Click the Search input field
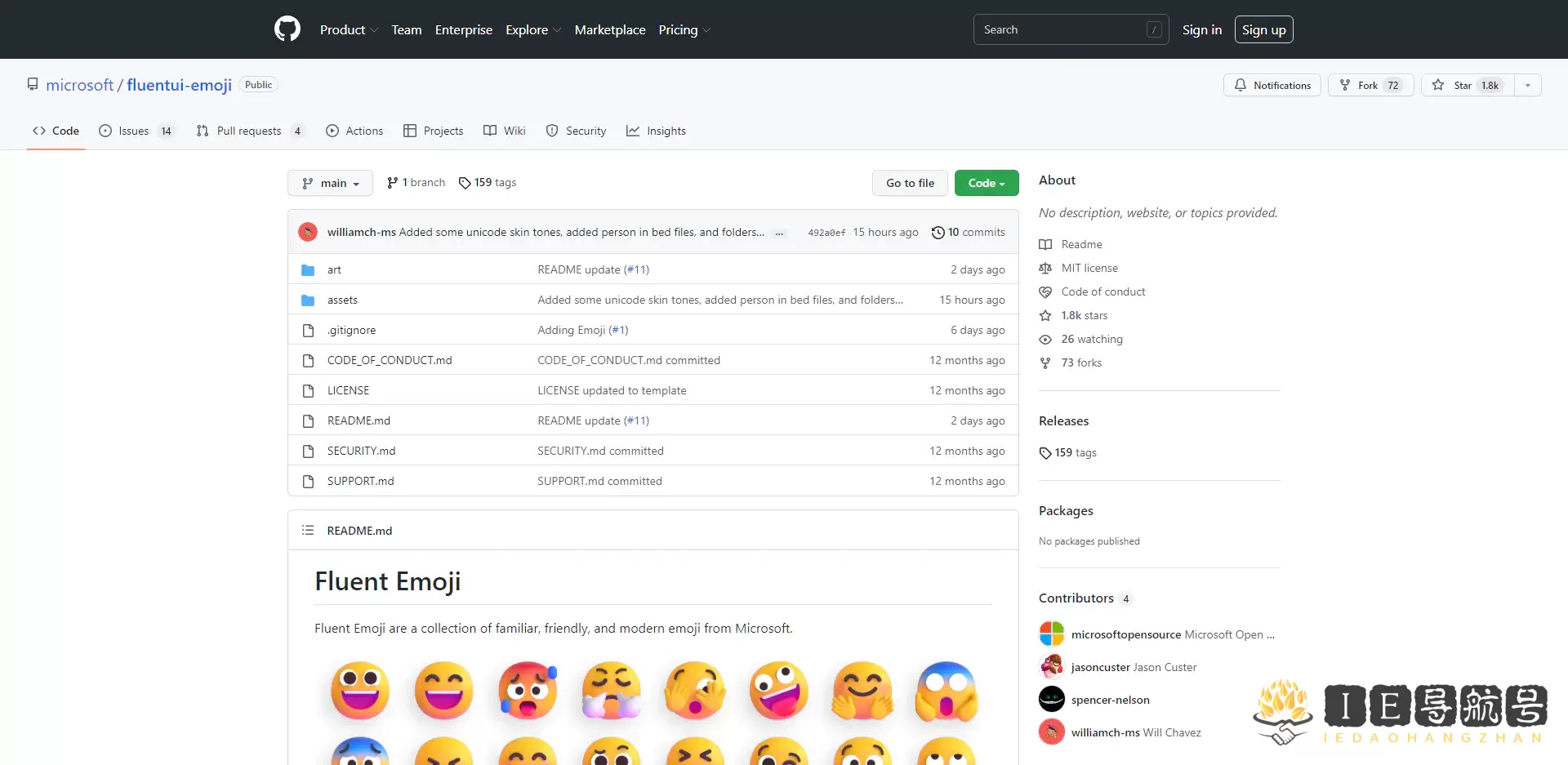 [x=1062, y=29]
